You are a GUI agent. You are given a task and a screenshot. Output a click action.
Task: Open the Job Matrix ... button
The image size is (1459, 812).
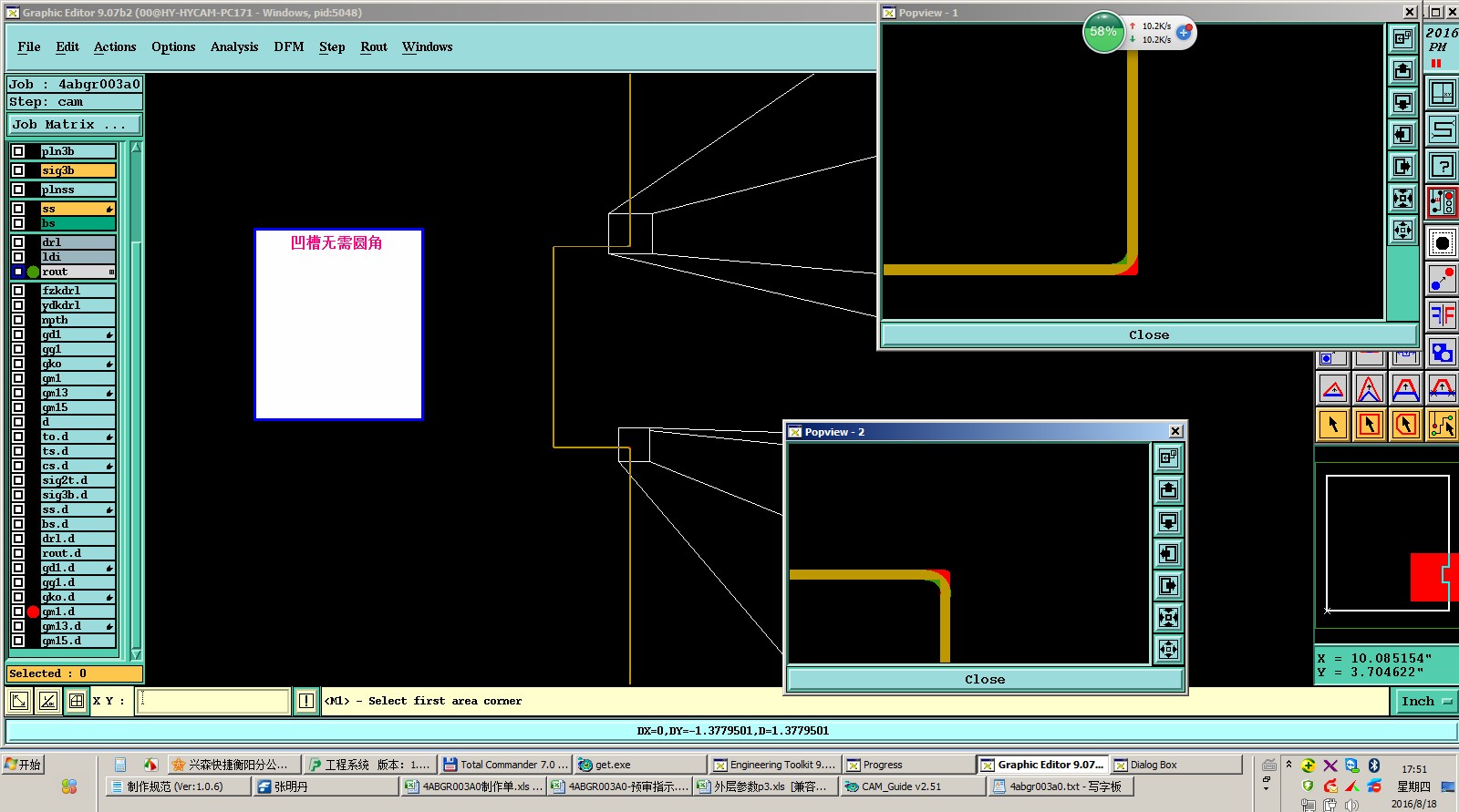pyautogui.click(x=75, y=125)
